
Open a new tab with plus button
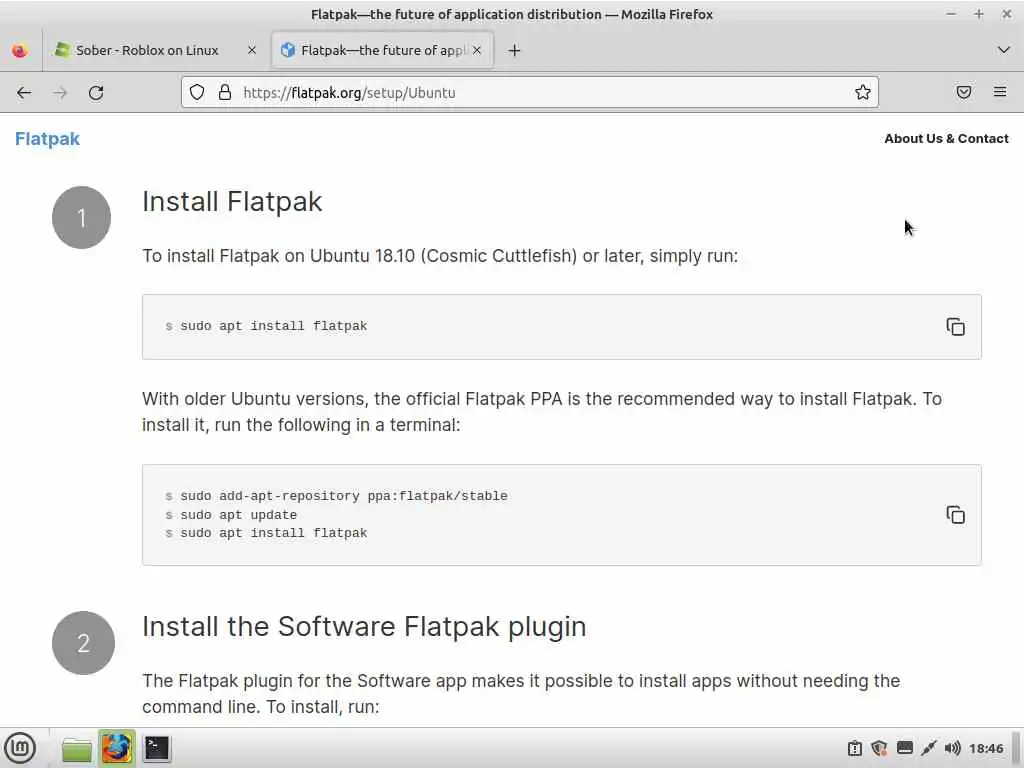514,50
